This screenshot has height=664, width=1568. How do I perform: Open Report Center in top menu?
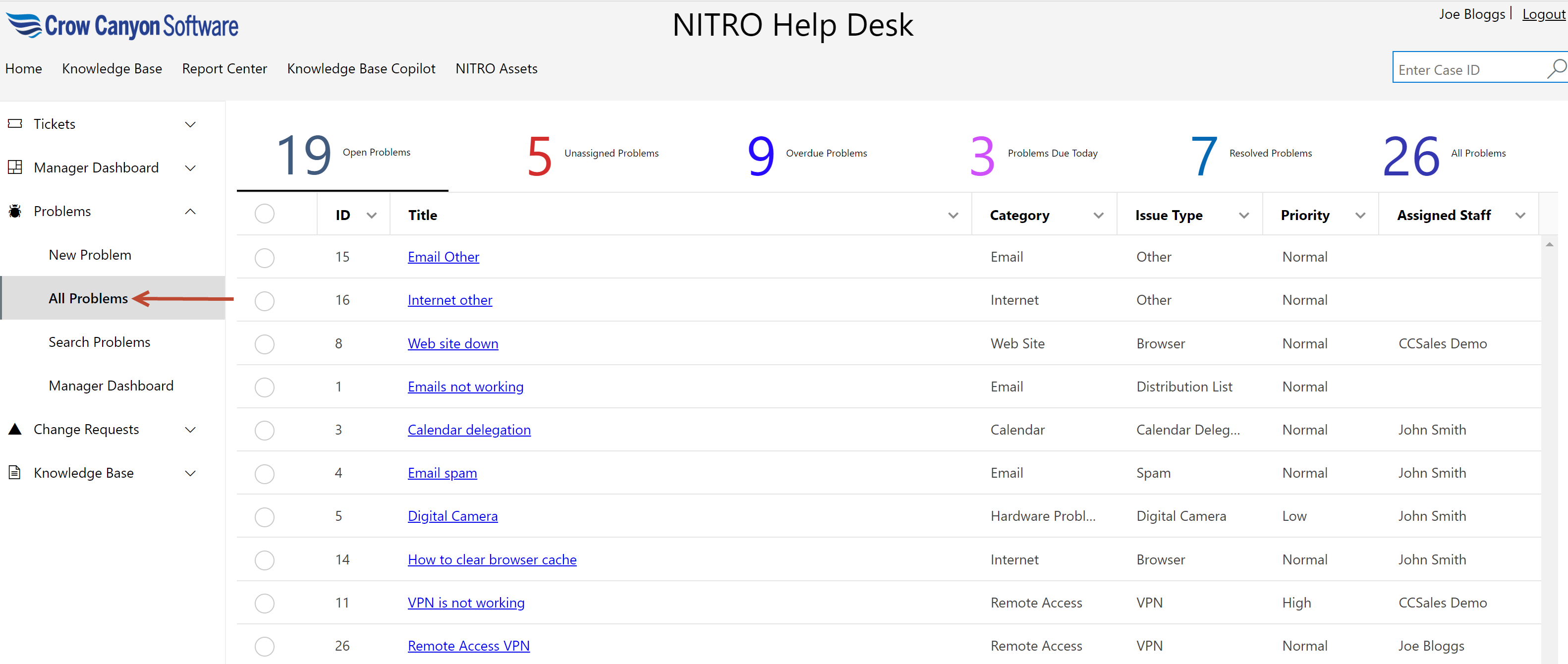click(224, 69)
